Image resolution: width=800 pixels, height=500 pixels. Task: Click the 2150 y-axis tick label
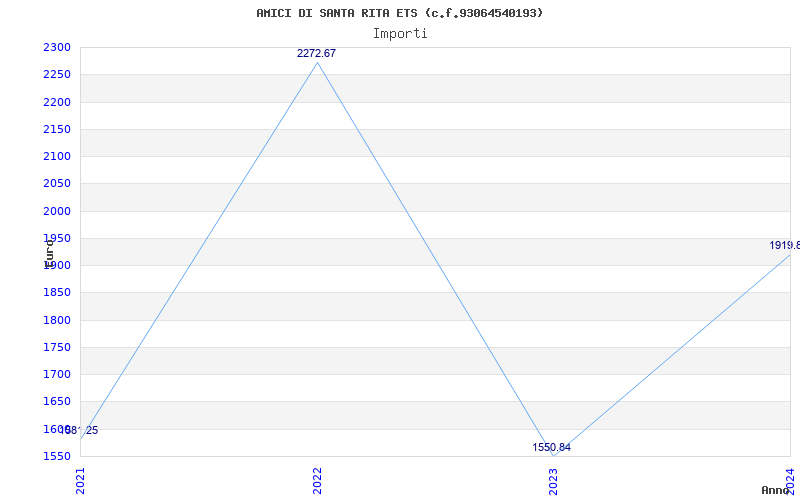[57, 129]
